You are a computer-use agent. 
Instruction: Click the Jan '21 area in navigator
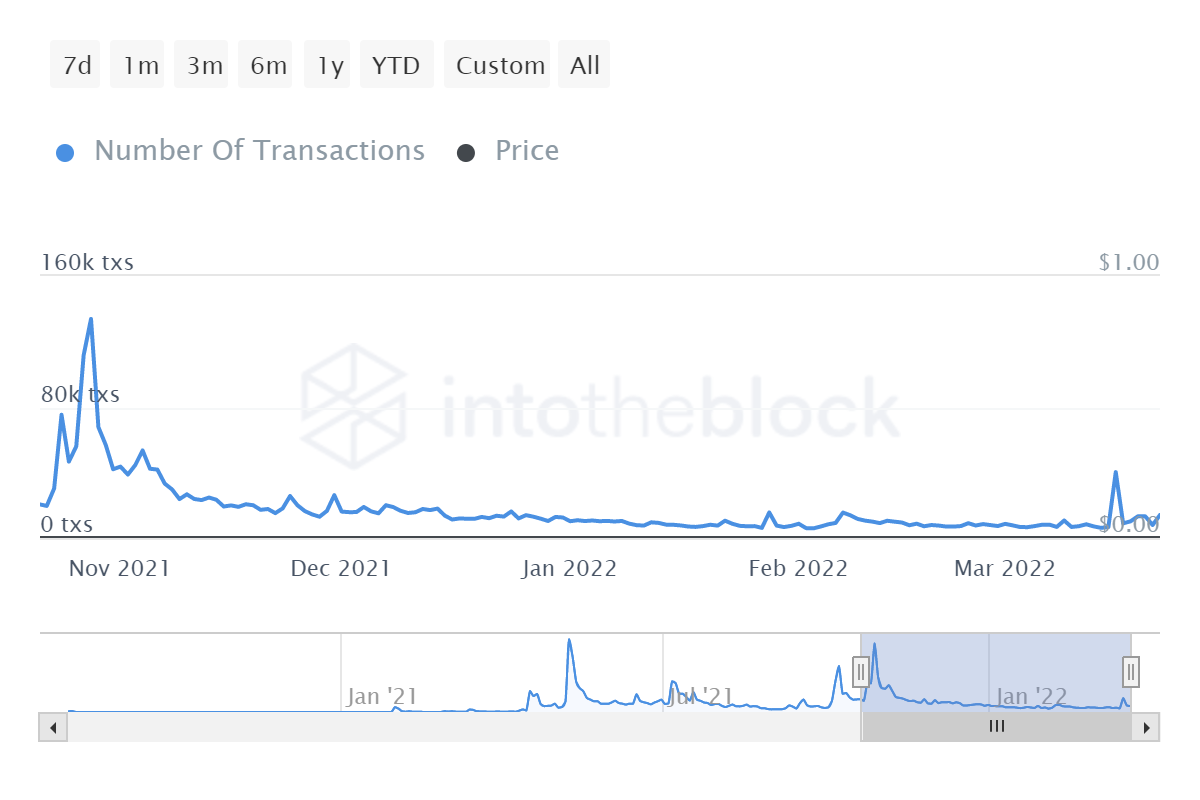[381, 696]
